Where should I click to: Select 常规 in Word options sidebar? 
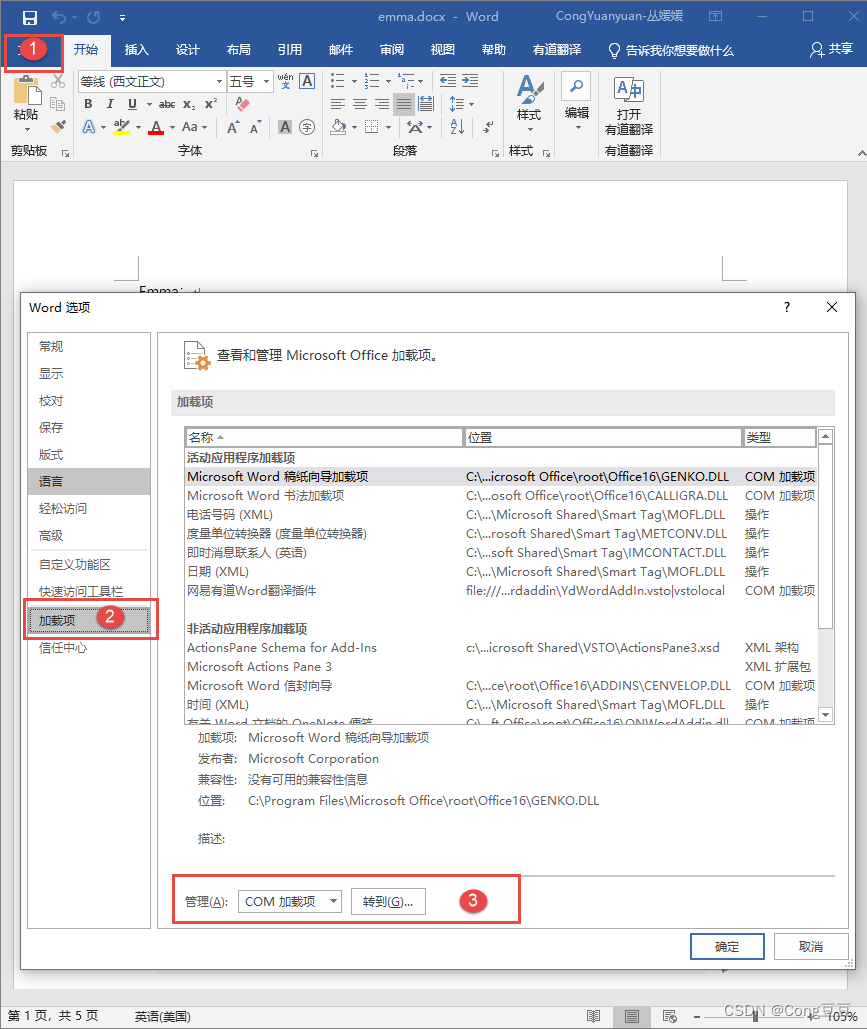(x=89, y=346)
